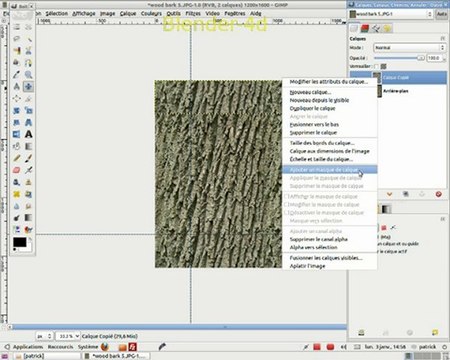The height and width of the screenshot is (360, 450).
Task: Select the Zoom magnifier tool
Action: 28,75
